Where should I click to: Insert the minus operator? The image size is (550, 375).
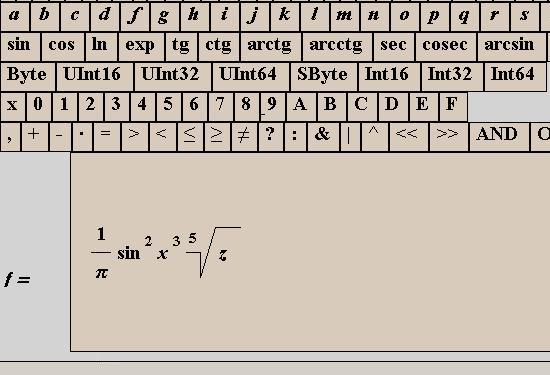60,137
